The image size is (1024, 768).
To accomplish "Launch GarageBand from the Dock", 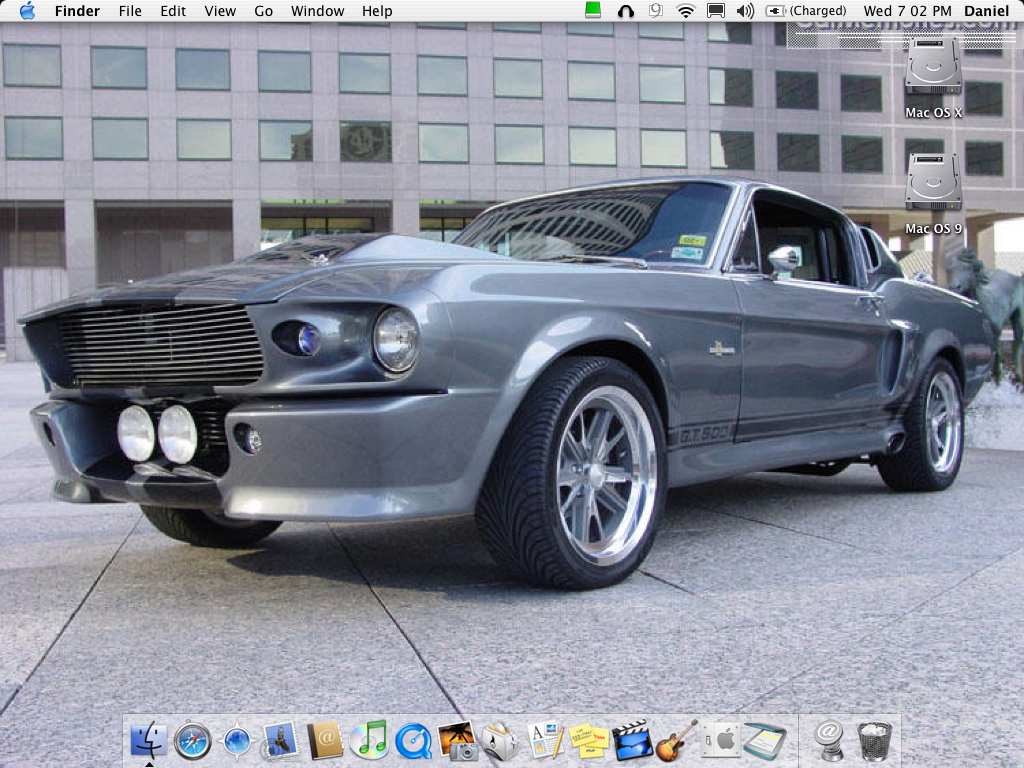I will [677, 741].
